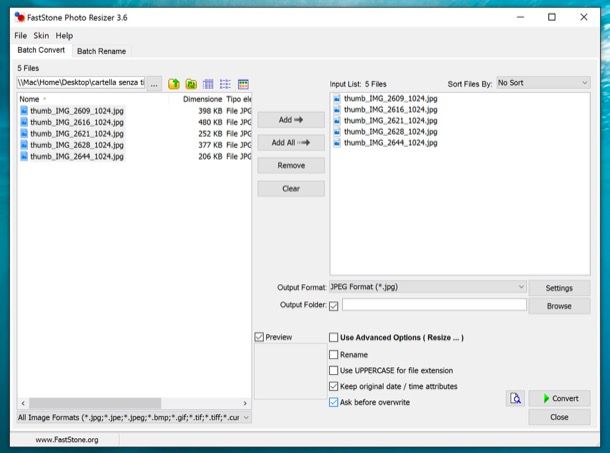Click the 206 KB size cell
Screen dimensions: 610x453
tap(210, 156)
